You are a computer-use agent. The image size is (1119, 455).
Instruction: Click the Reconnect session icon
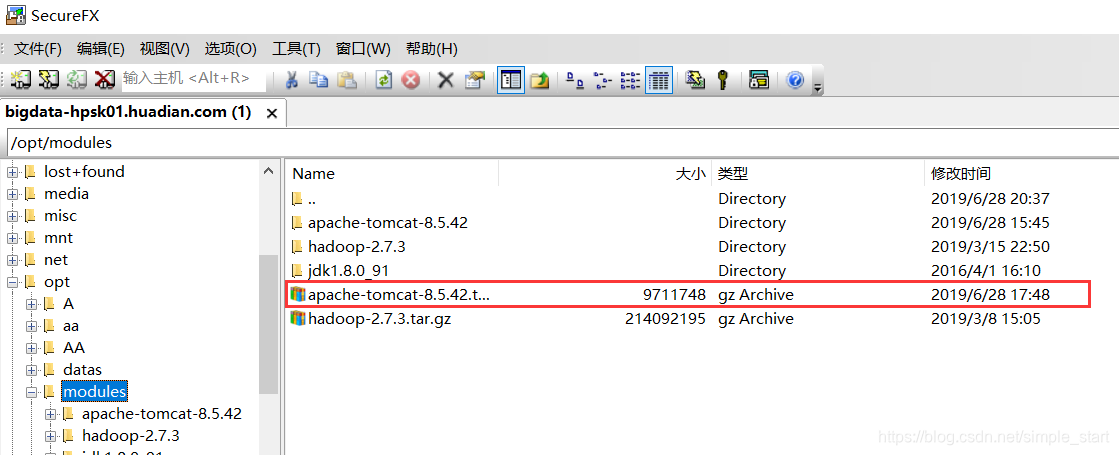[76, 79]
